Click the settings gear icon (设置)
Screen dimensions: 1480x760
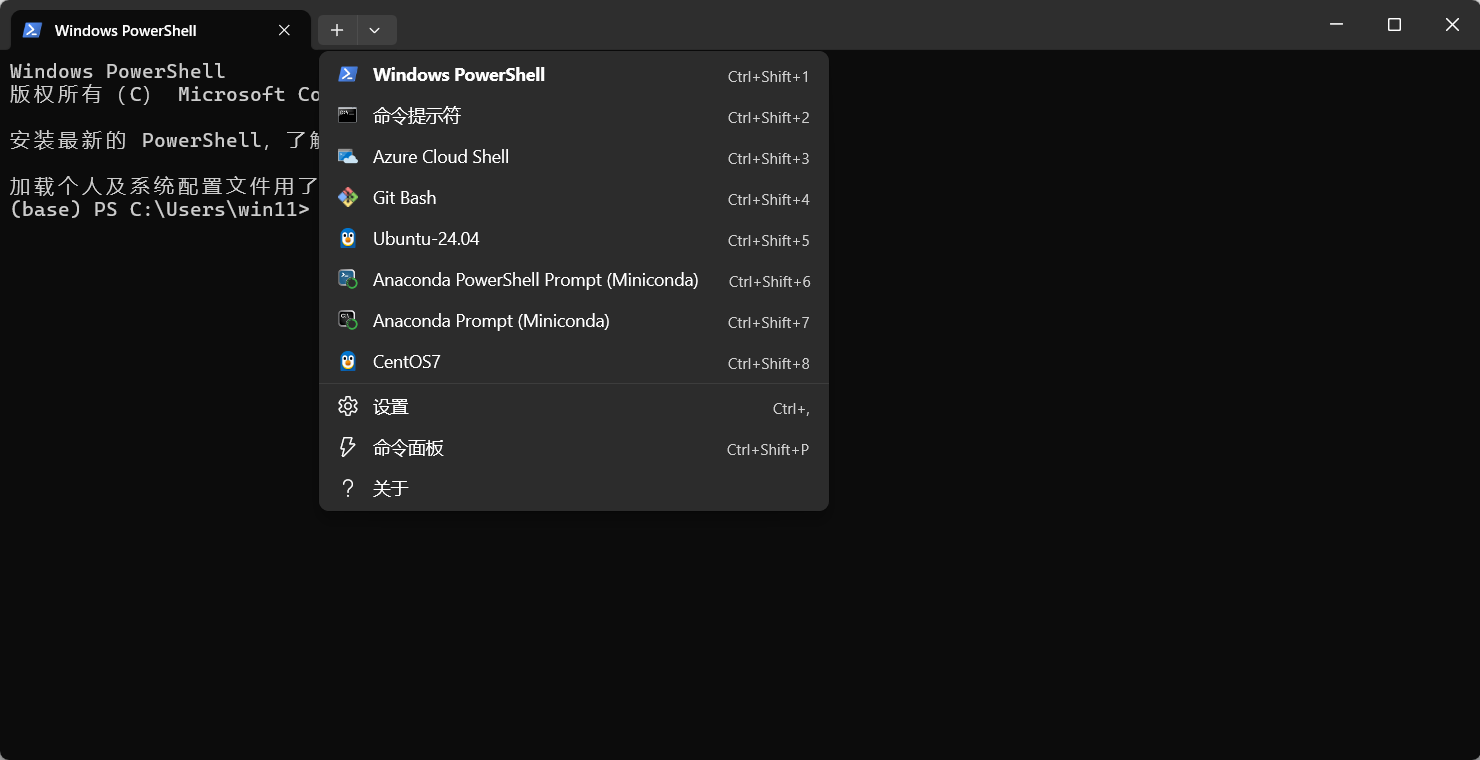pyautogui.click(x=348, y=406)
